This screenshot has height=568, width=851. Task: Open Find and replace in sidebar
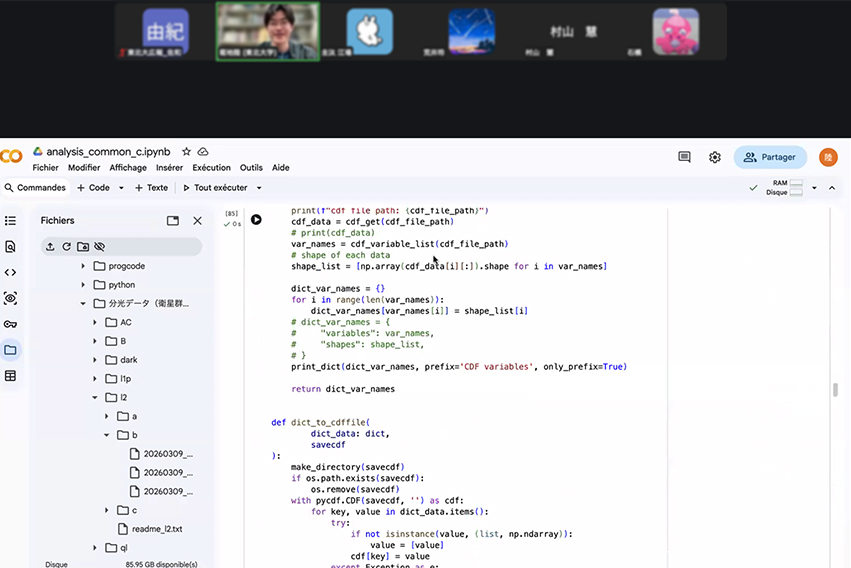click(10, 246)
